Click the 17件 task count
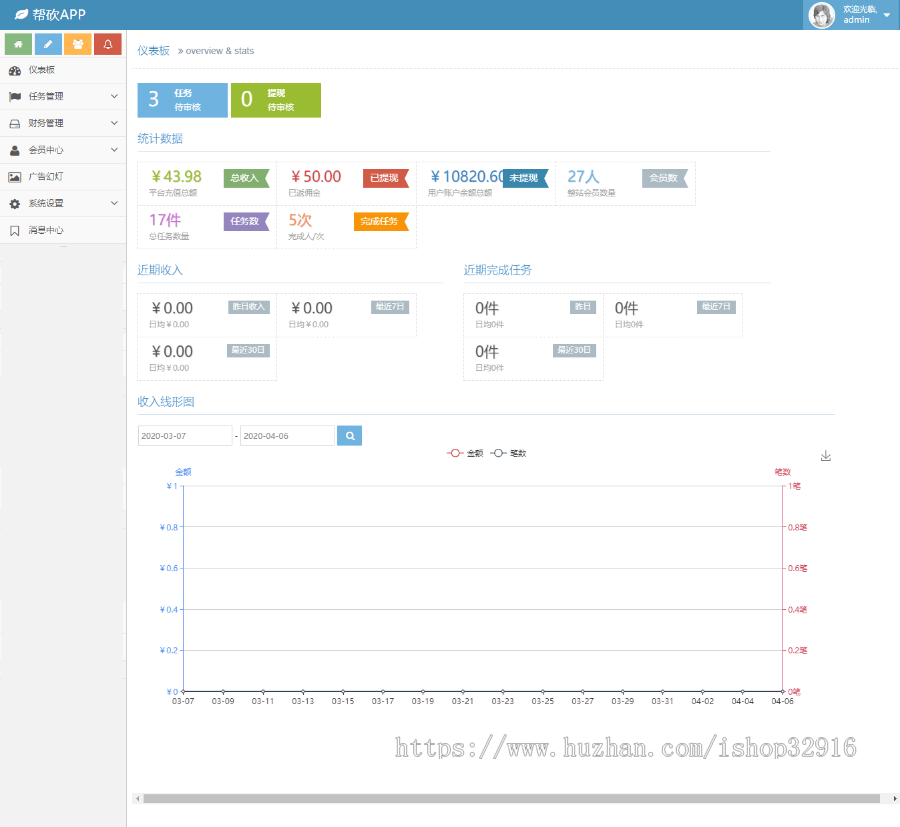 (165, 220)
